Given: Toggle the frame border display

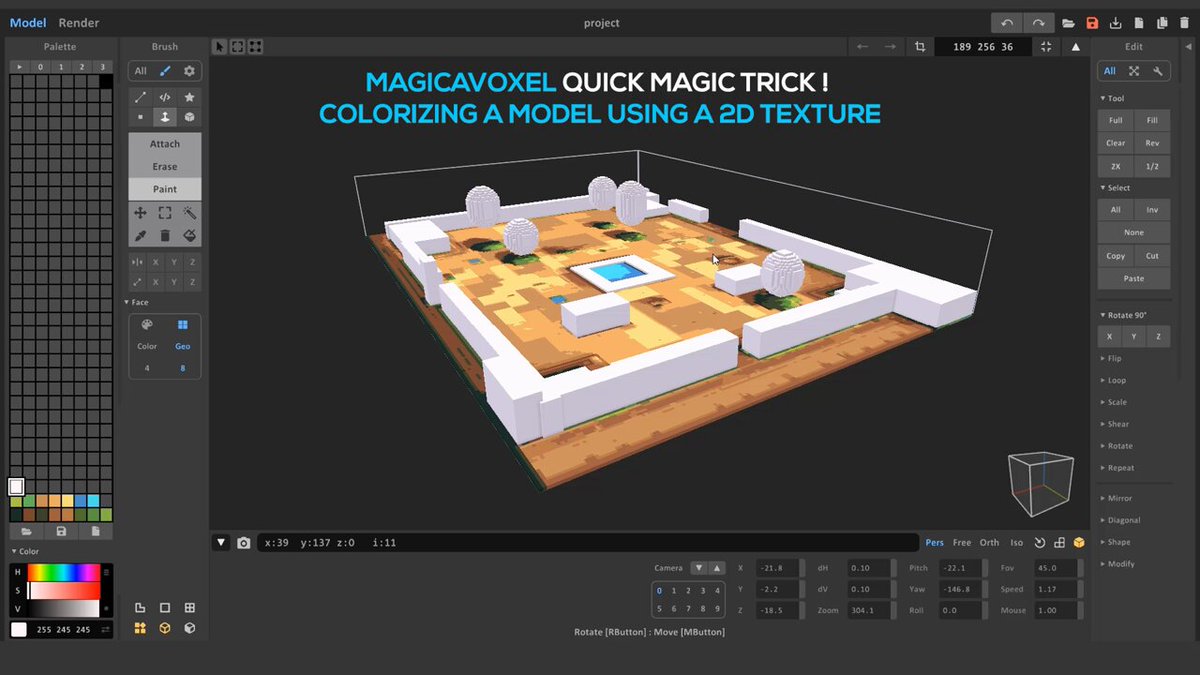Looking at the screenshot, I should point(165,607).
